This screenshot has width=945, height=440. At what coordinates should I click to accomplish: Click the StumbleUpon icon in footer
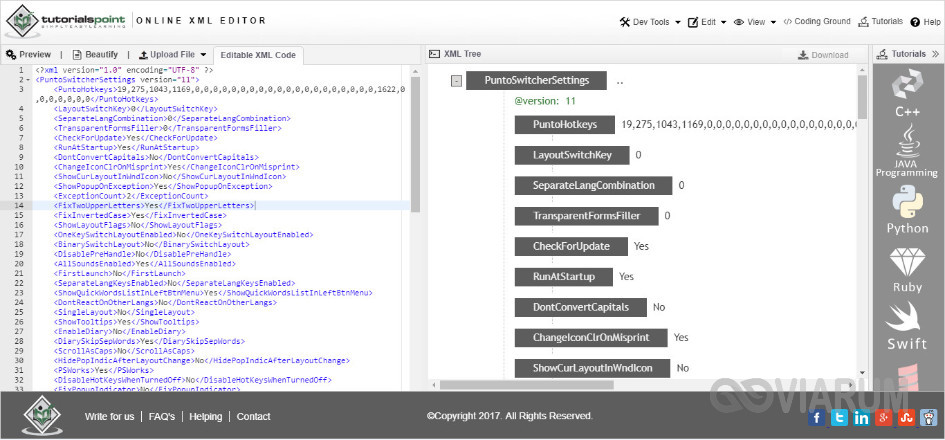(x=906, y=417)
